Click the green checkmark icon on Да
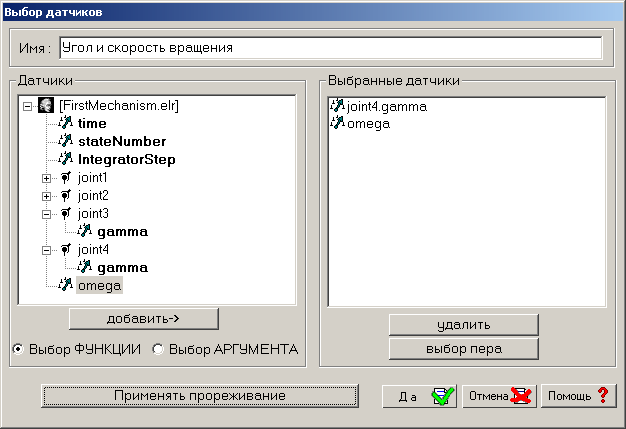Image resolution: width=626 pixels, height=429 pixels. click(x=443, y=396)
